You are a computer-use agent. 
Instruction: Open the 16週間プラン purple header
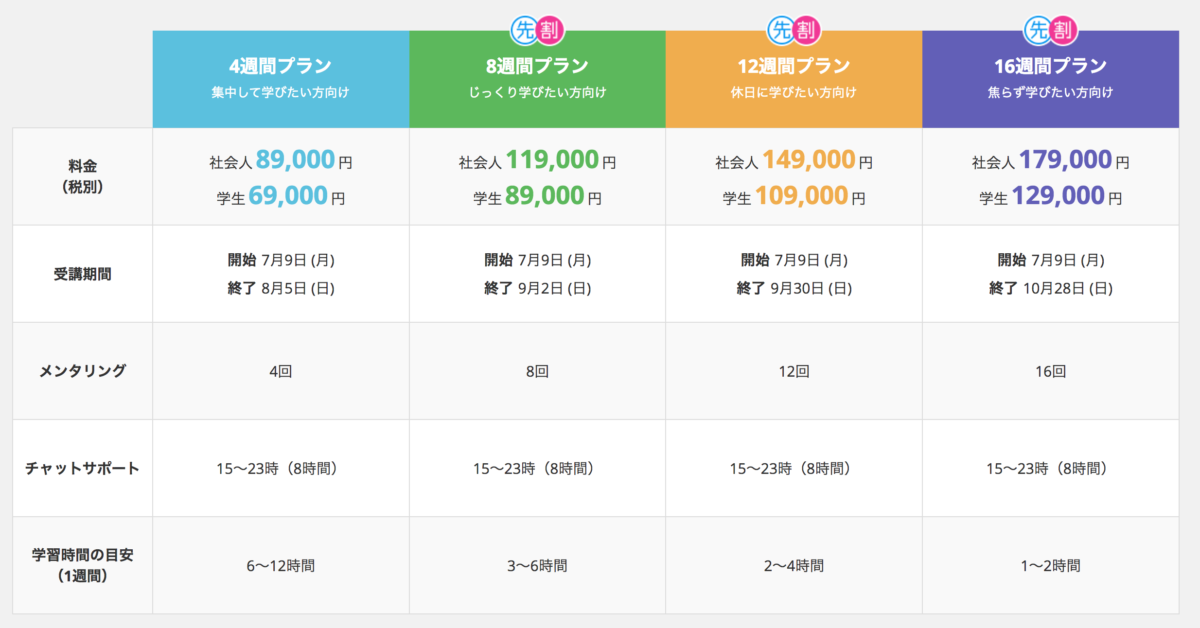[1050, 79]
